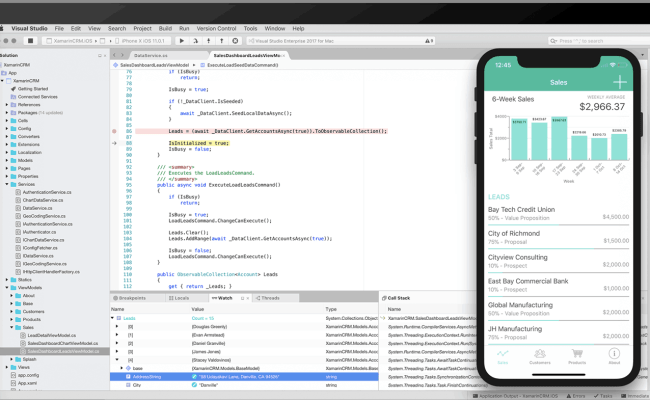The height and width of the screenshot is (400, 650).
Task: Navigate forward with editor right arrow
Action: 123,55
